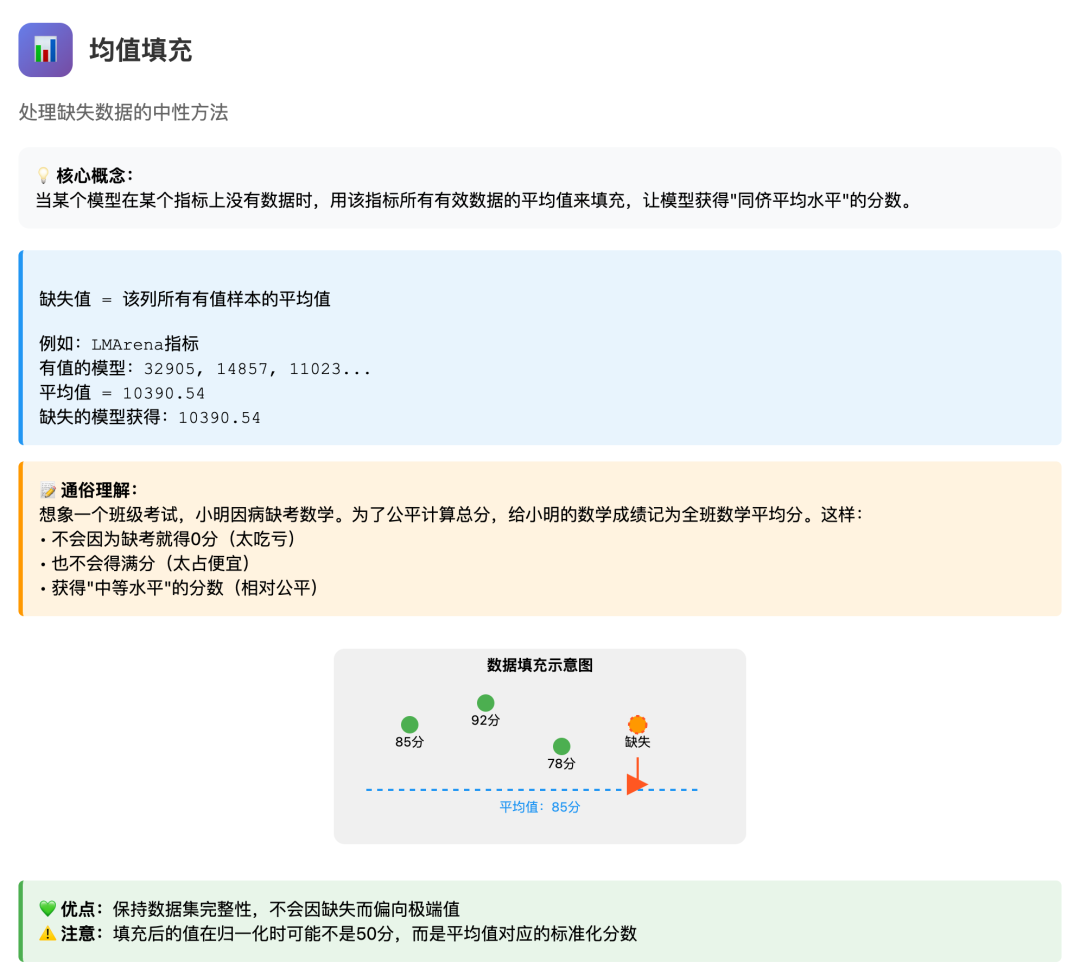Click the chart title 数据填充示意图
The image size is (1080, 975).
[540, 665]
